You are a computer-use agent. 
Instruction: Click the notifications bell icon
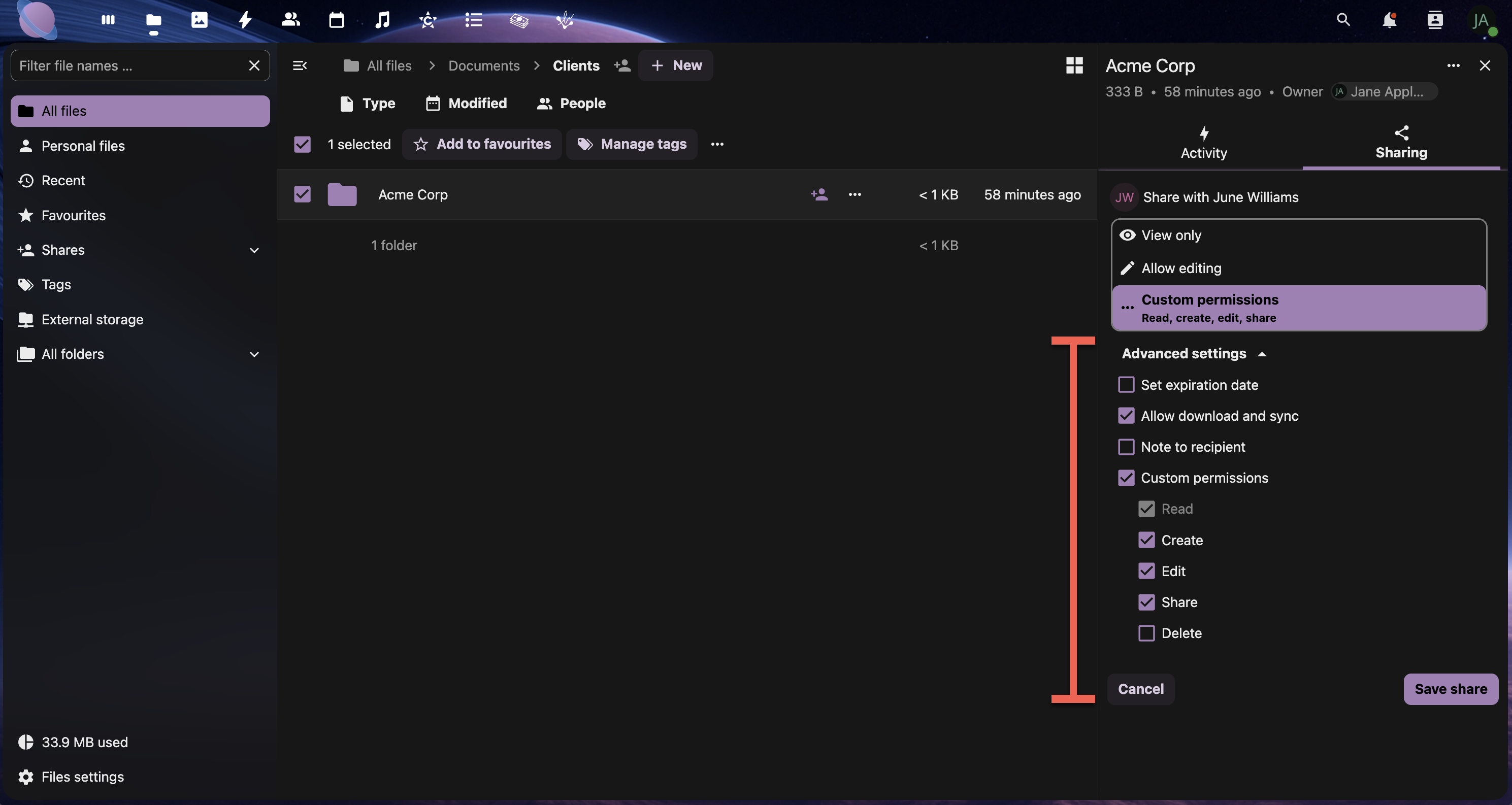[x=1389, y=20]
